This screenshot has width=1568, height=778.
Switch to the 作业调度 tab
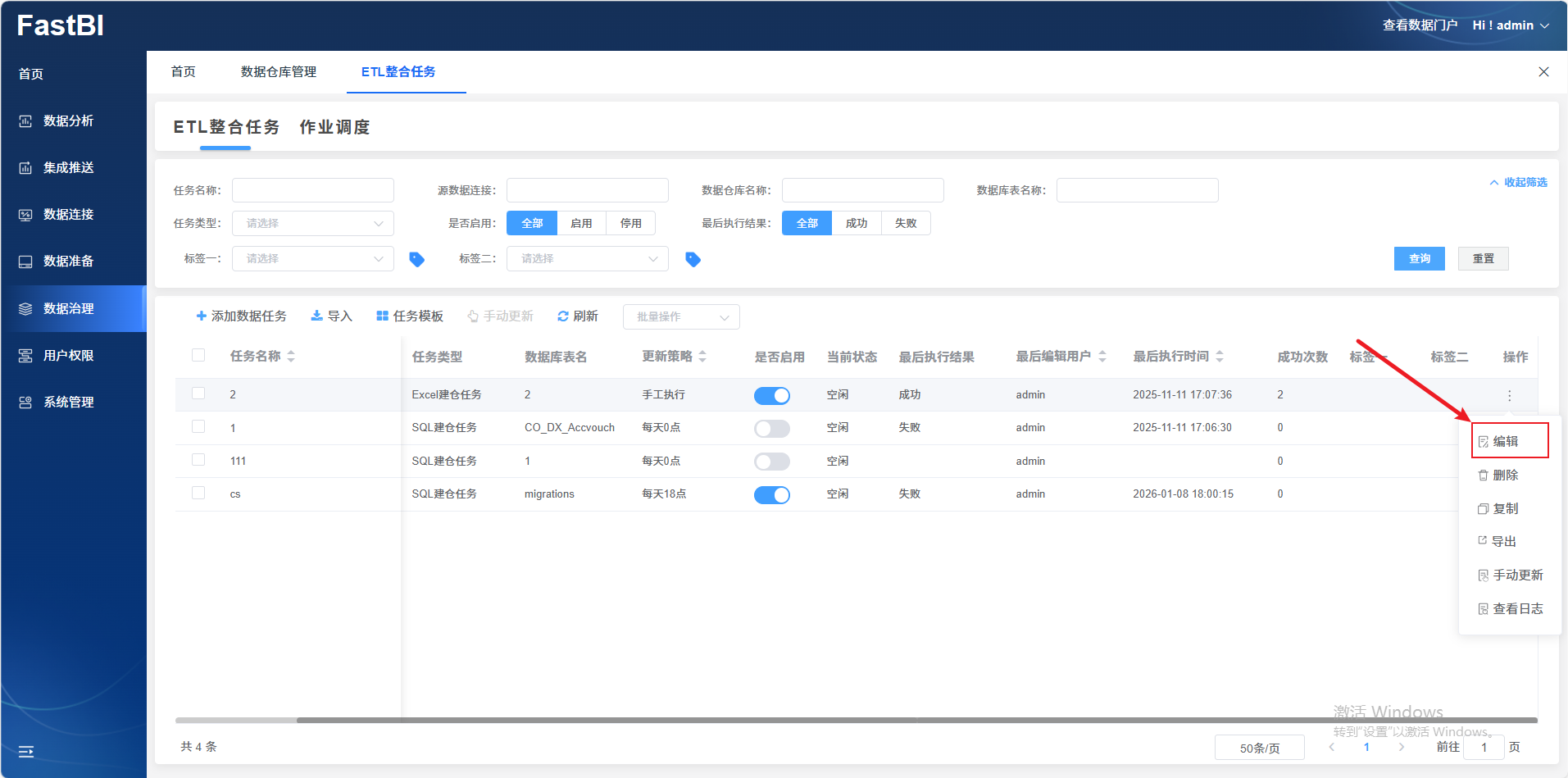pyautogui.click(x=334, y=127)
